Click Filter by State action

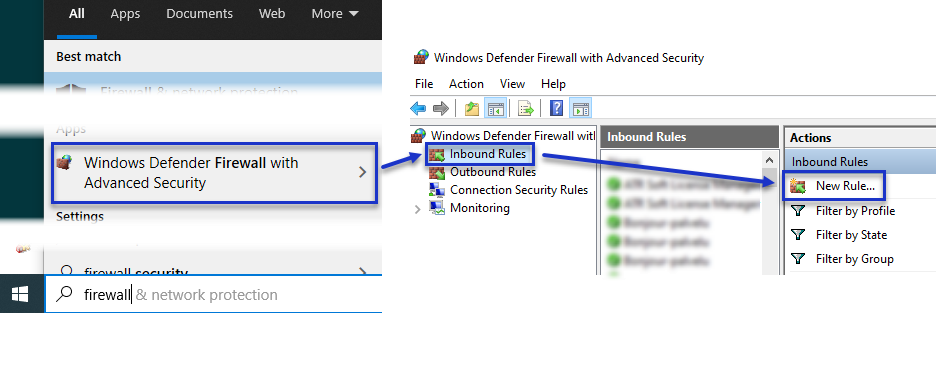[851, 234]
